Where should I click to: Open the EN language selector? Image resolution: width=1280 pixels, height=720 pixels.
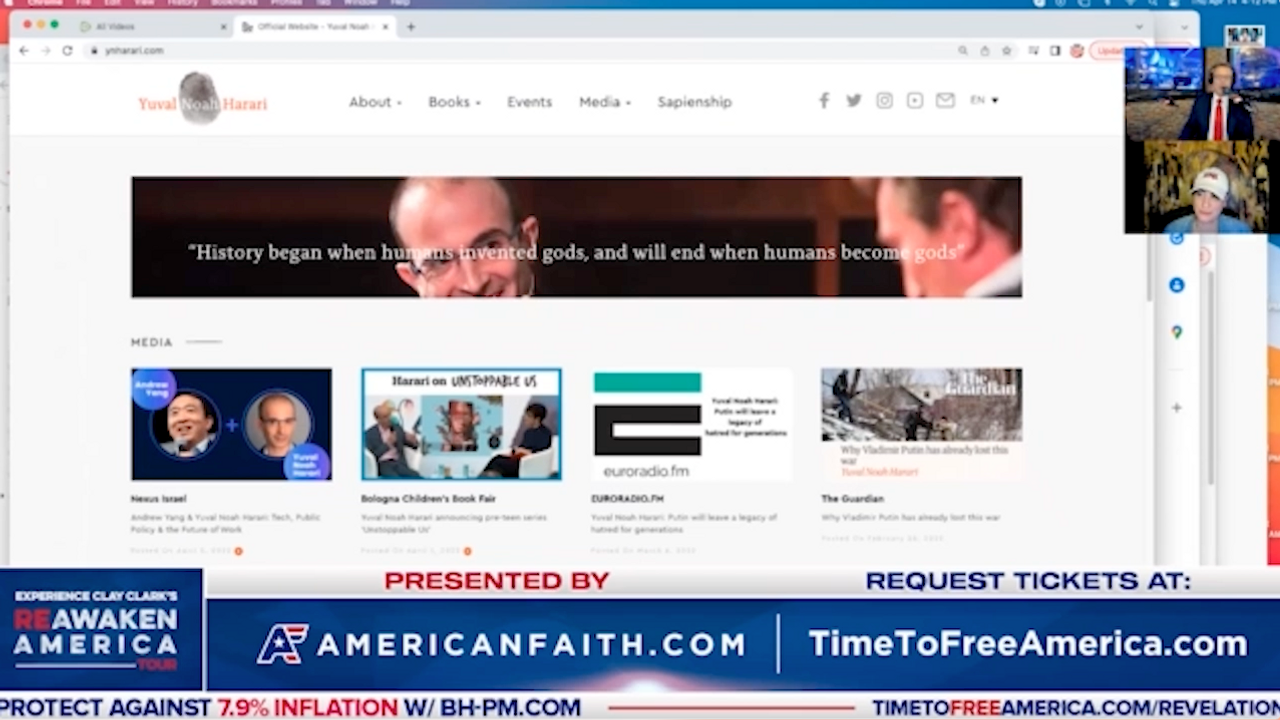click(x=984, y=100)
